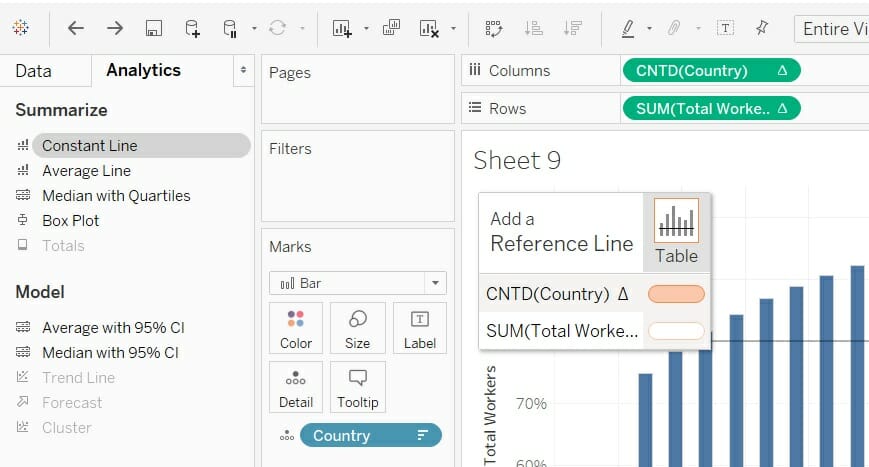Click the Fix axes pin icon
Screen dimensions: 869x467
coord(762,28)
